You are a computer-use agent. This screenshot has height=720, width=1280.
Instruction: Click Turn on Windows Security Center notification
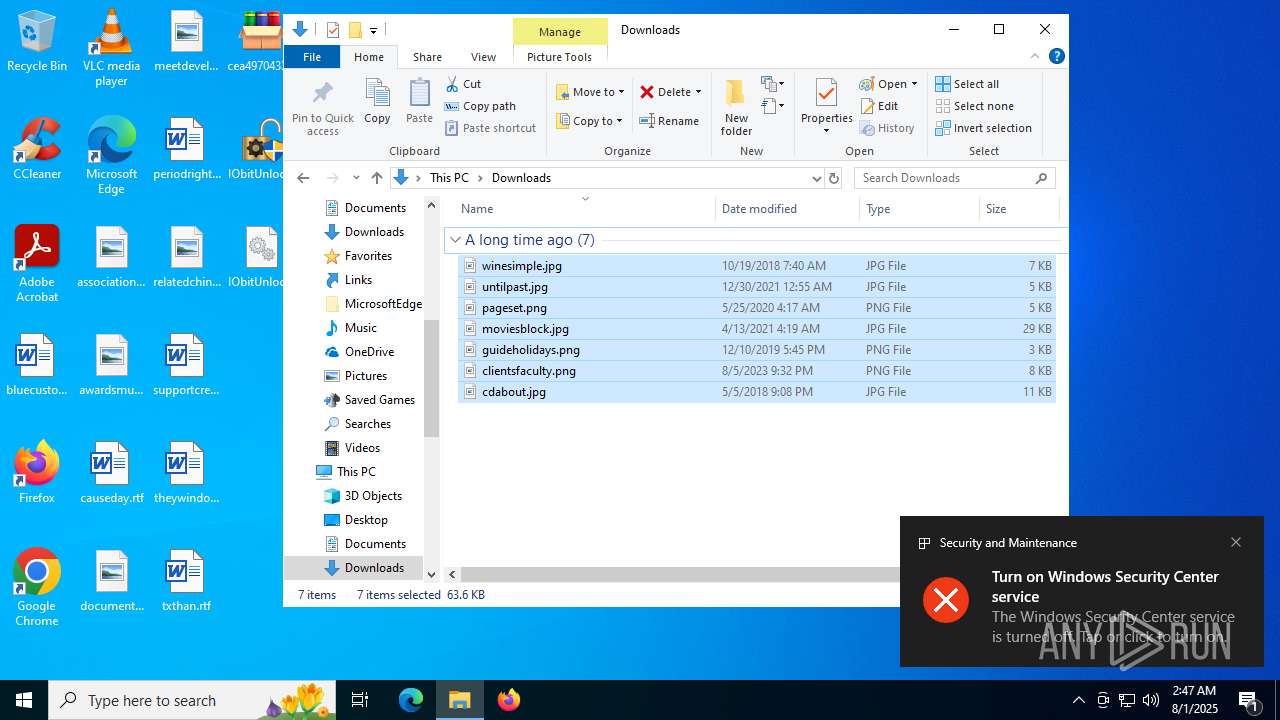tap(1082, 591)
